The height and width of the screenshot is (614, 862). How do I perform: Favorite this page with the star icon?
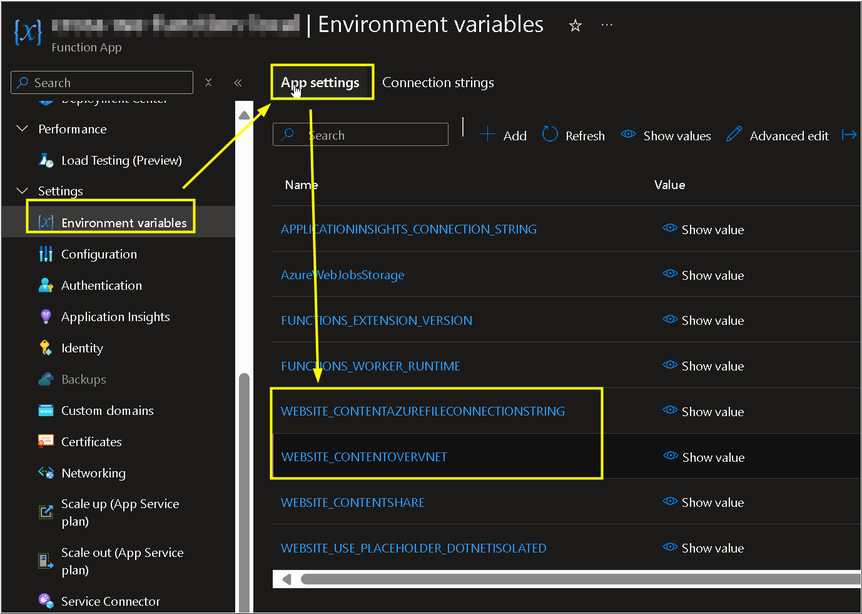[575, 26]
